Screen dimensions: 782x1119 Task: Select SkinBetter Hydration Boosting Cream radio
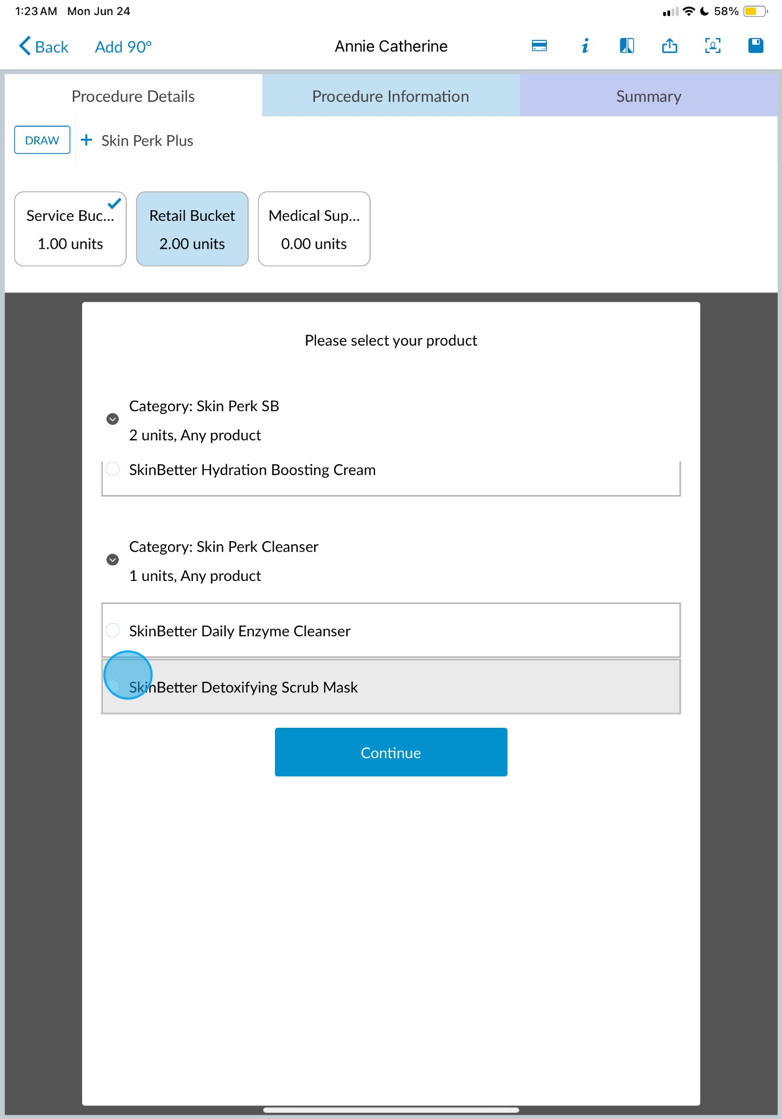[113, 469]
